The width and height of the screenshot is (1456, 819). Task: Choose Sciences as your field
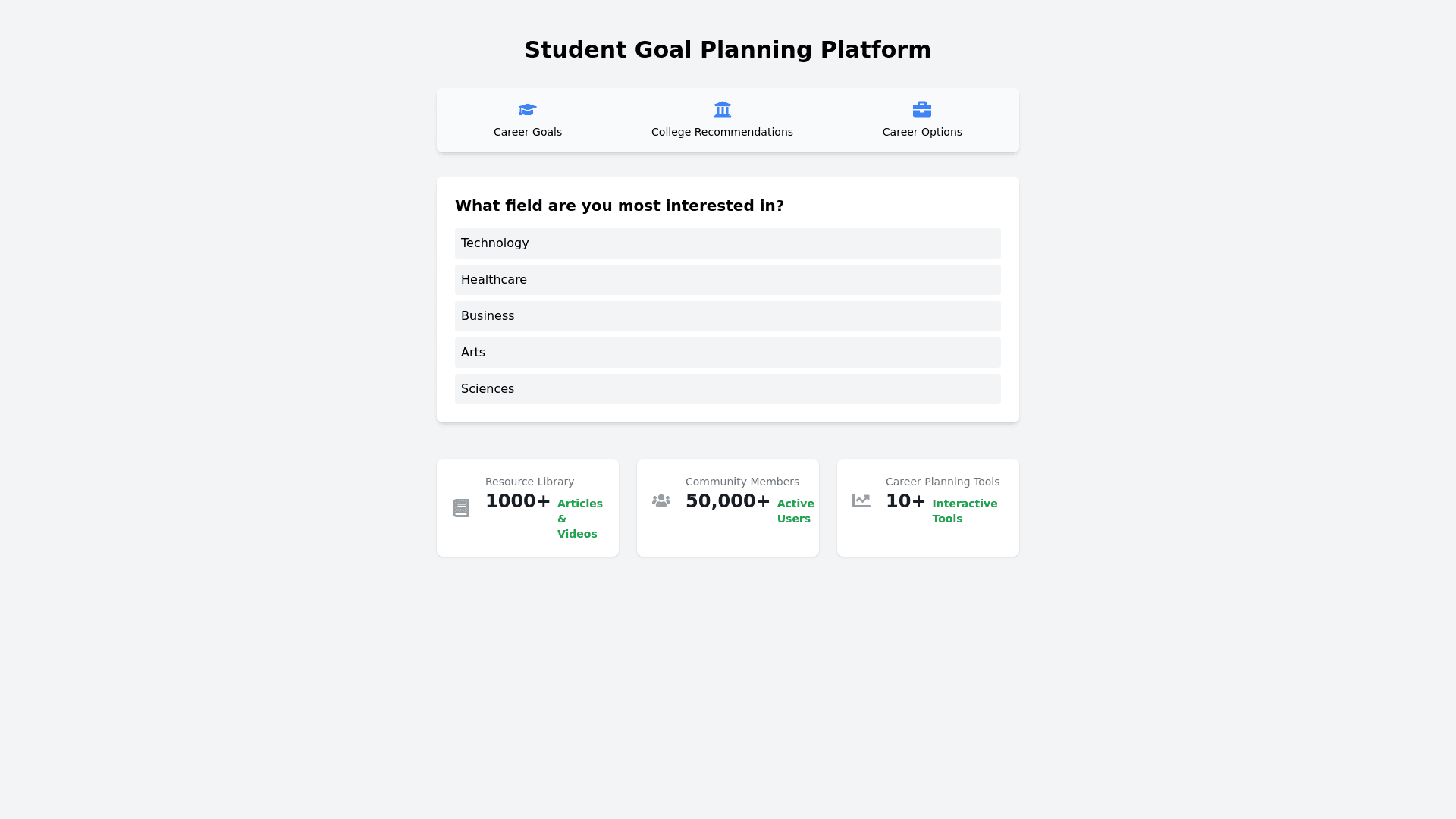(728, 389)
